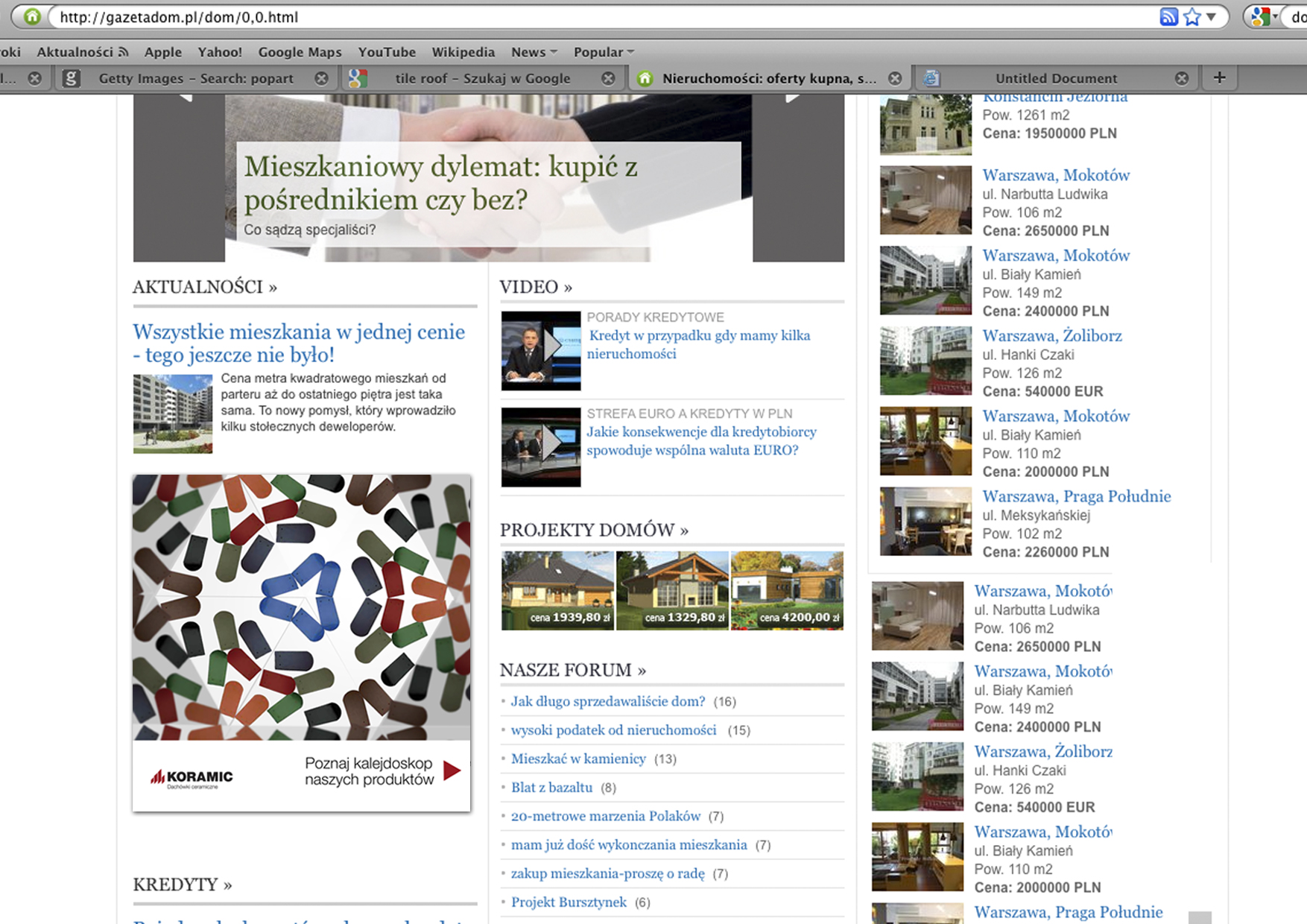
Task: Open house project thumbnail priced 4200,00 zł
Action: [787, 590]
